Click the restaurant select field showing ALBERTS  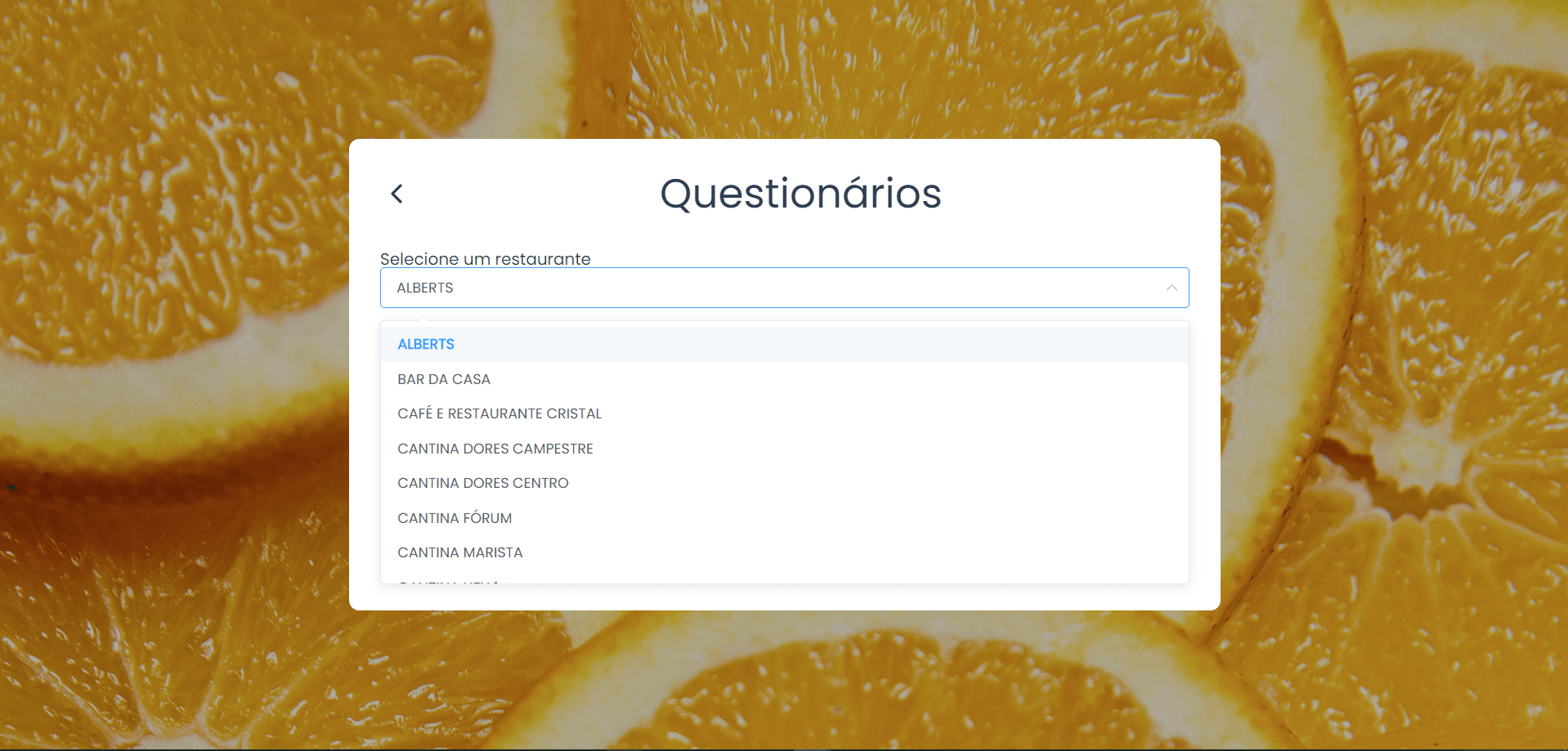[784, 288]
